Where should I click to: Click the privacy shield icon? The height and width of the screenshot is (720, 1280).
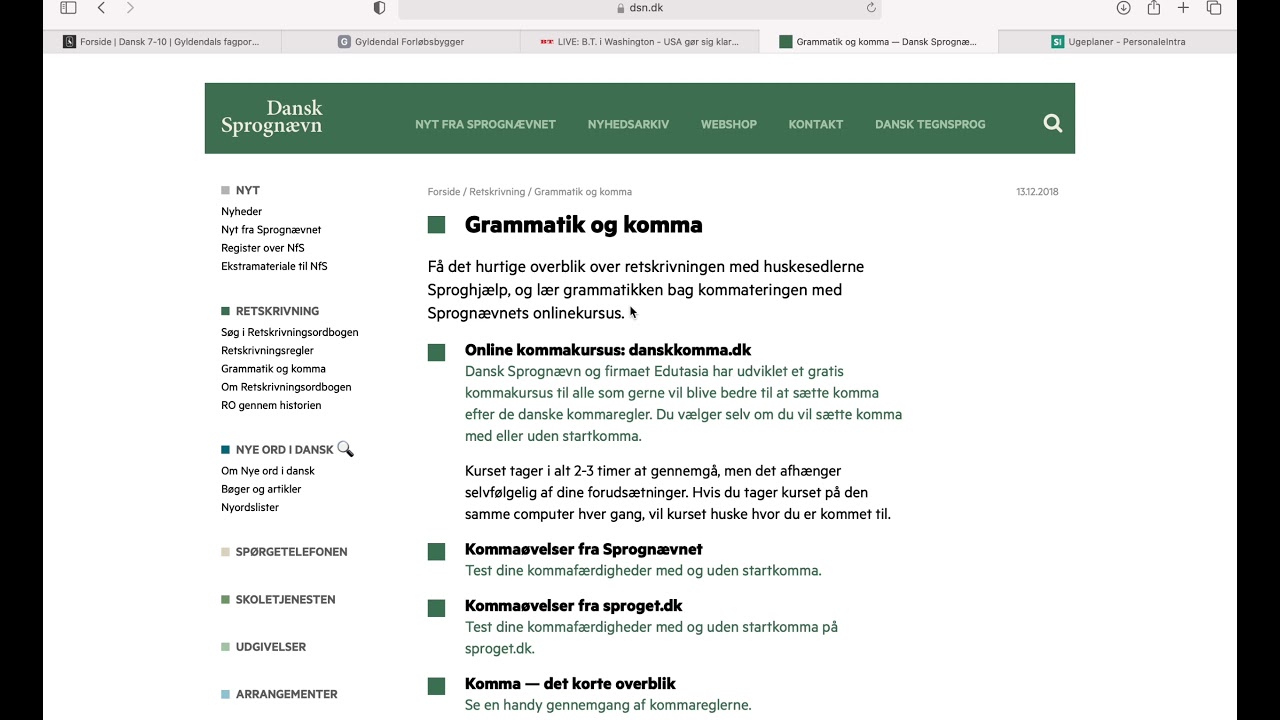(379, 8)
